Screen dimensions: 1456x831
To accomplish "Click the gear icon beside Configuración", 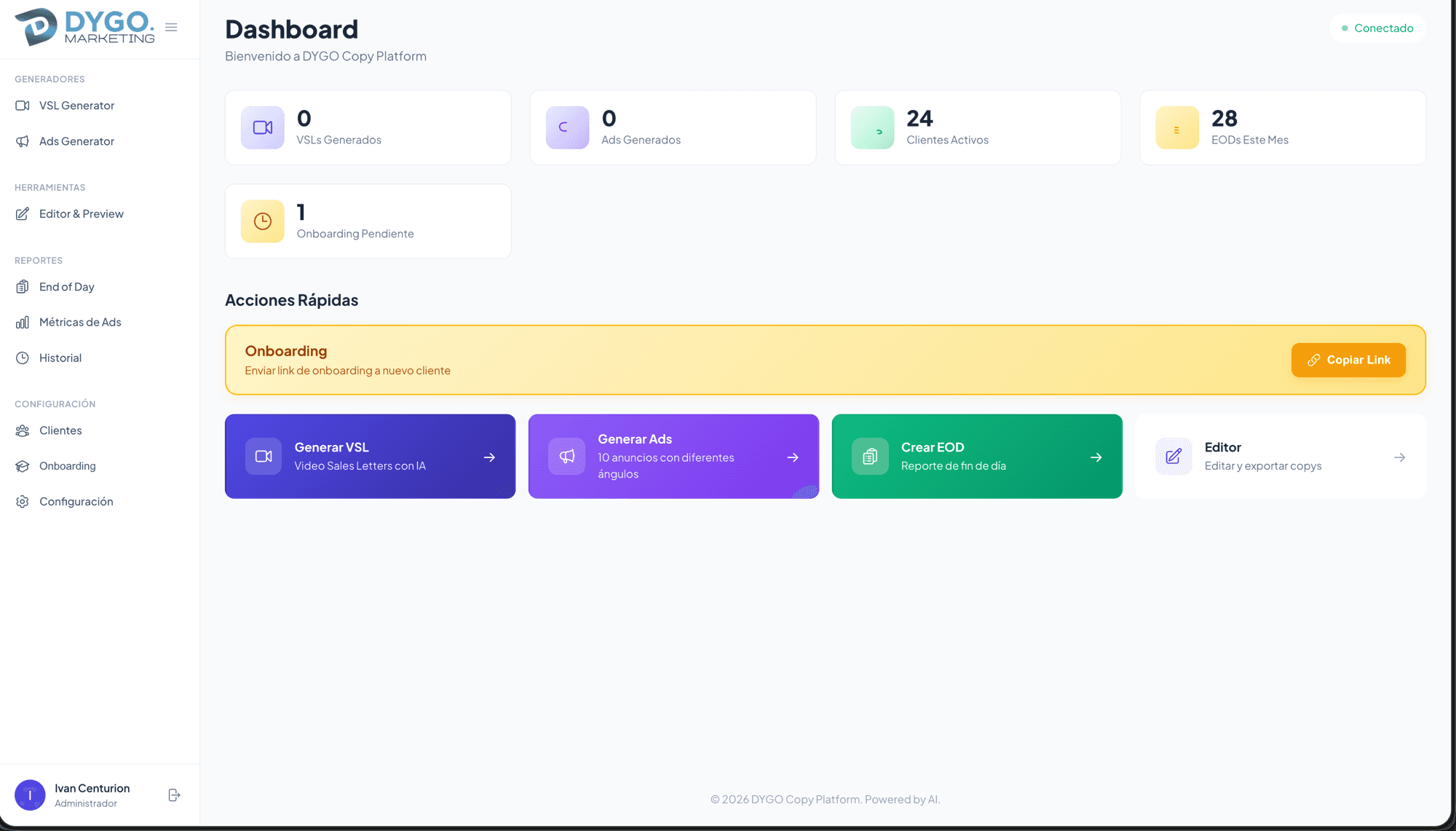I will coord(23,502).
